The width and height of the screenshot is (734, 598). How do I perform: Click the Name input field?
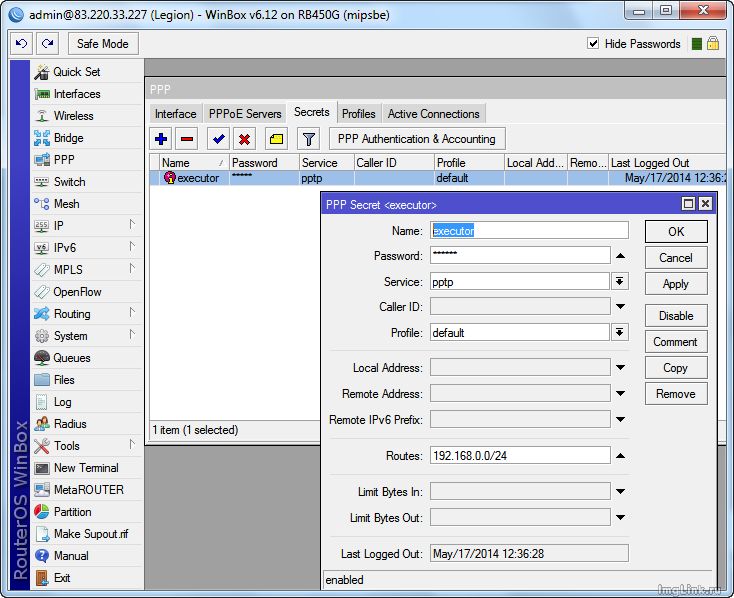click(x=529, y=230)
